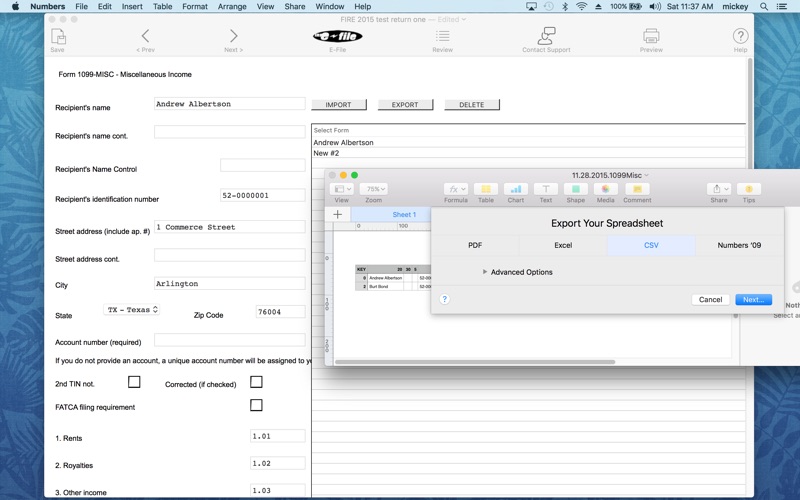Open the State dropdown TX - Texas
The image size is (800, 500).
[132, 310]
